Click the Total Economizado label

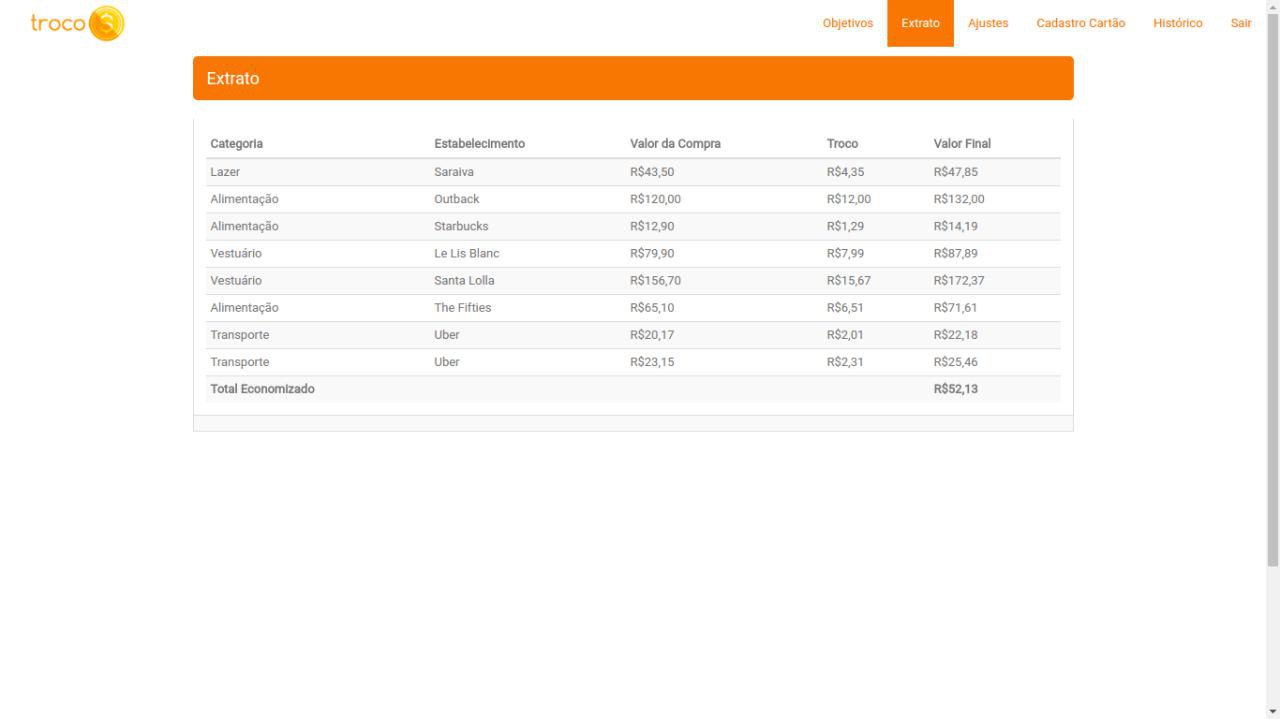point(262,389)
